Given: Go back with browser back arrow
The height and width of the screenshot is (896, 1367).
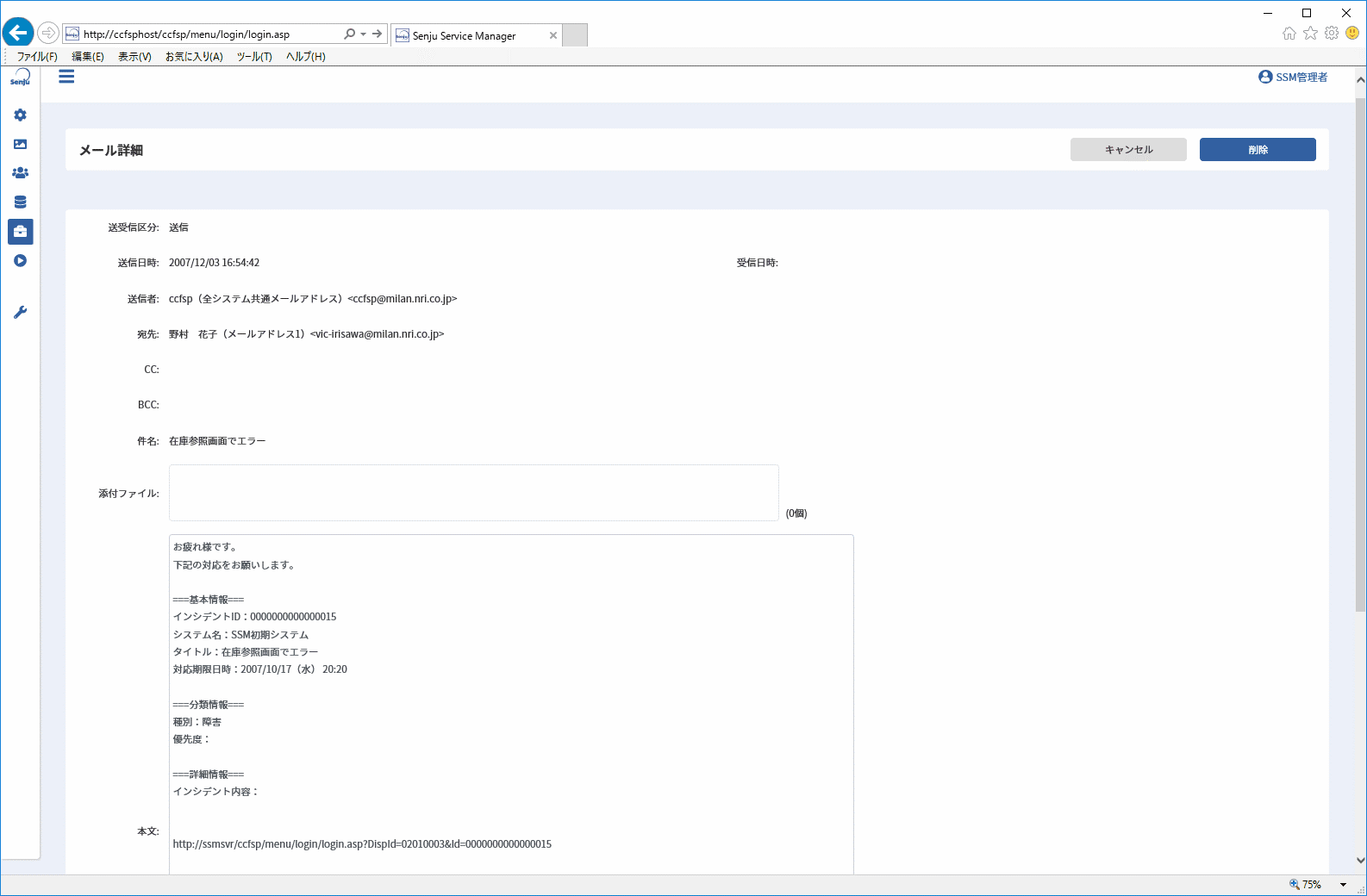Looking at the screenshot, I should [x=17, y=33].
